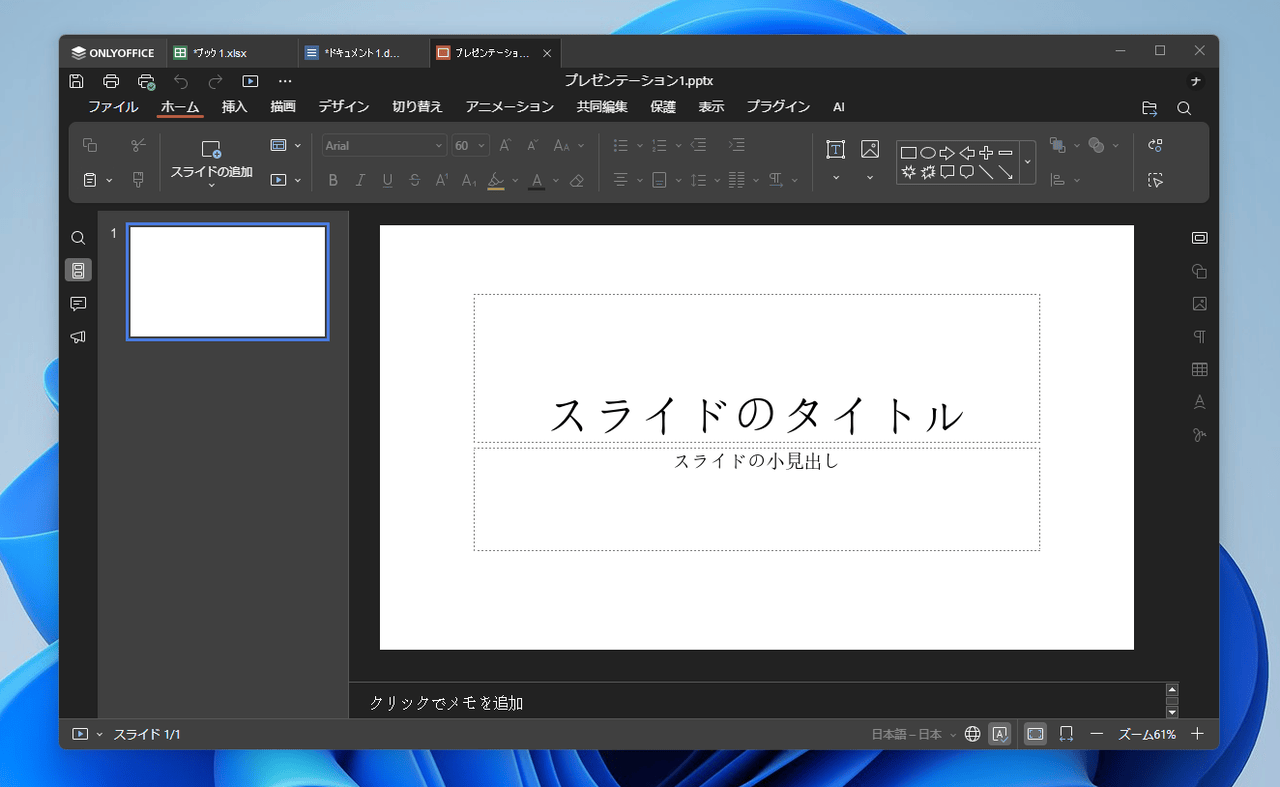The width and height of the screenshot is (1280, 787).
Task: Open Signature settings icon in right sidebar
Action: pyautogui.click(x=1200, y=435)
